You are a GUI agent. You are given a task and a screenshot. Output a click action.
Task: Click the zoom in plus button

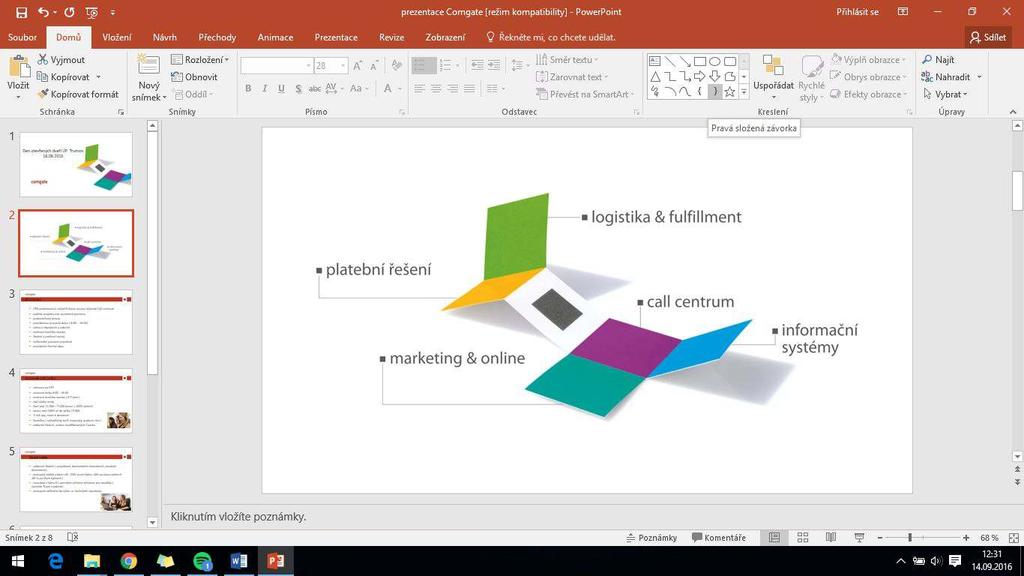click(x=966, y=537)
